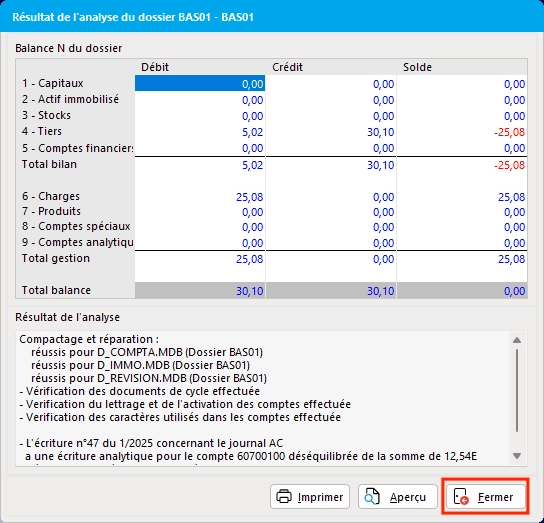The height and width of the screenshot is (523, 544).
Task: Select the Total bilan Solde value -25,08
Action: [x=509, y=165]
